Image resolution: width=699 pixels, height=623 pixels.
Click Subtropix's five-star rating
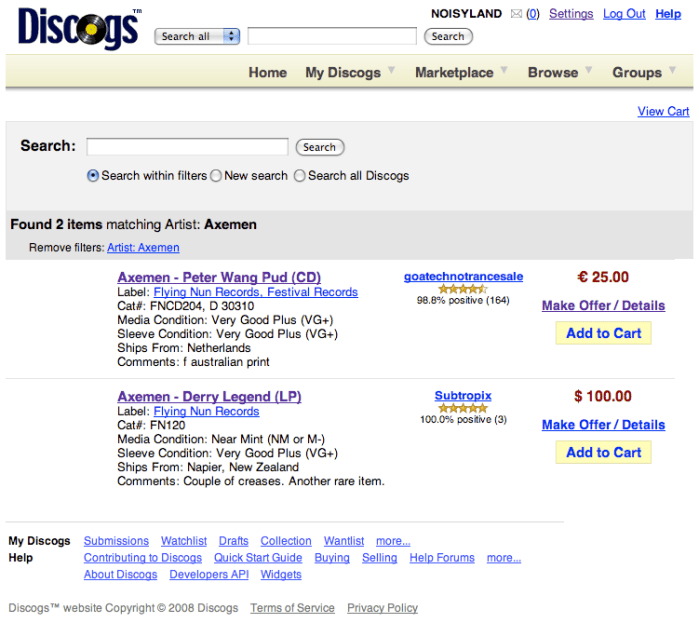click(463, 408)
